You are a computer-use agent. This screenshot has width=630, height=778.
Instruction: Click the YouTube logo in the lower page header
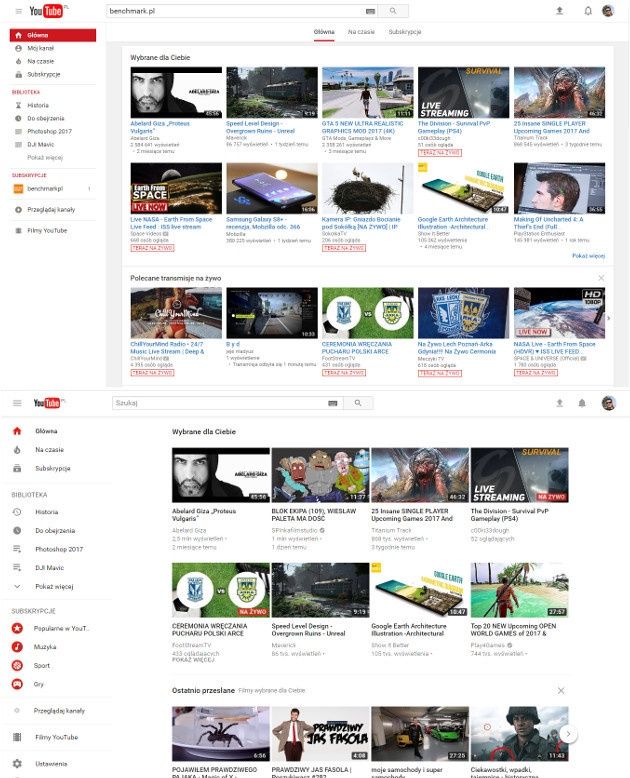coord(47,402)
